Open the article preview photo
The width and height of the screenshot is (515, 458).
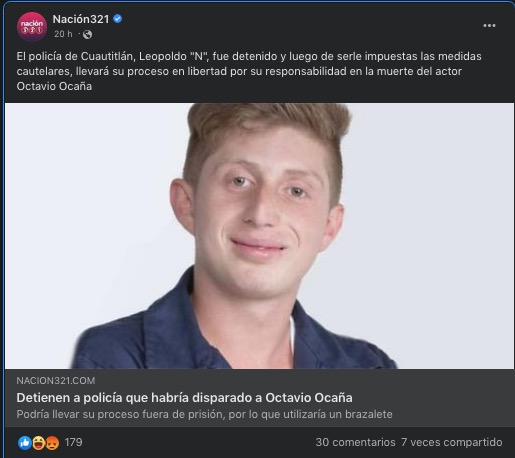tap(259, 236)
